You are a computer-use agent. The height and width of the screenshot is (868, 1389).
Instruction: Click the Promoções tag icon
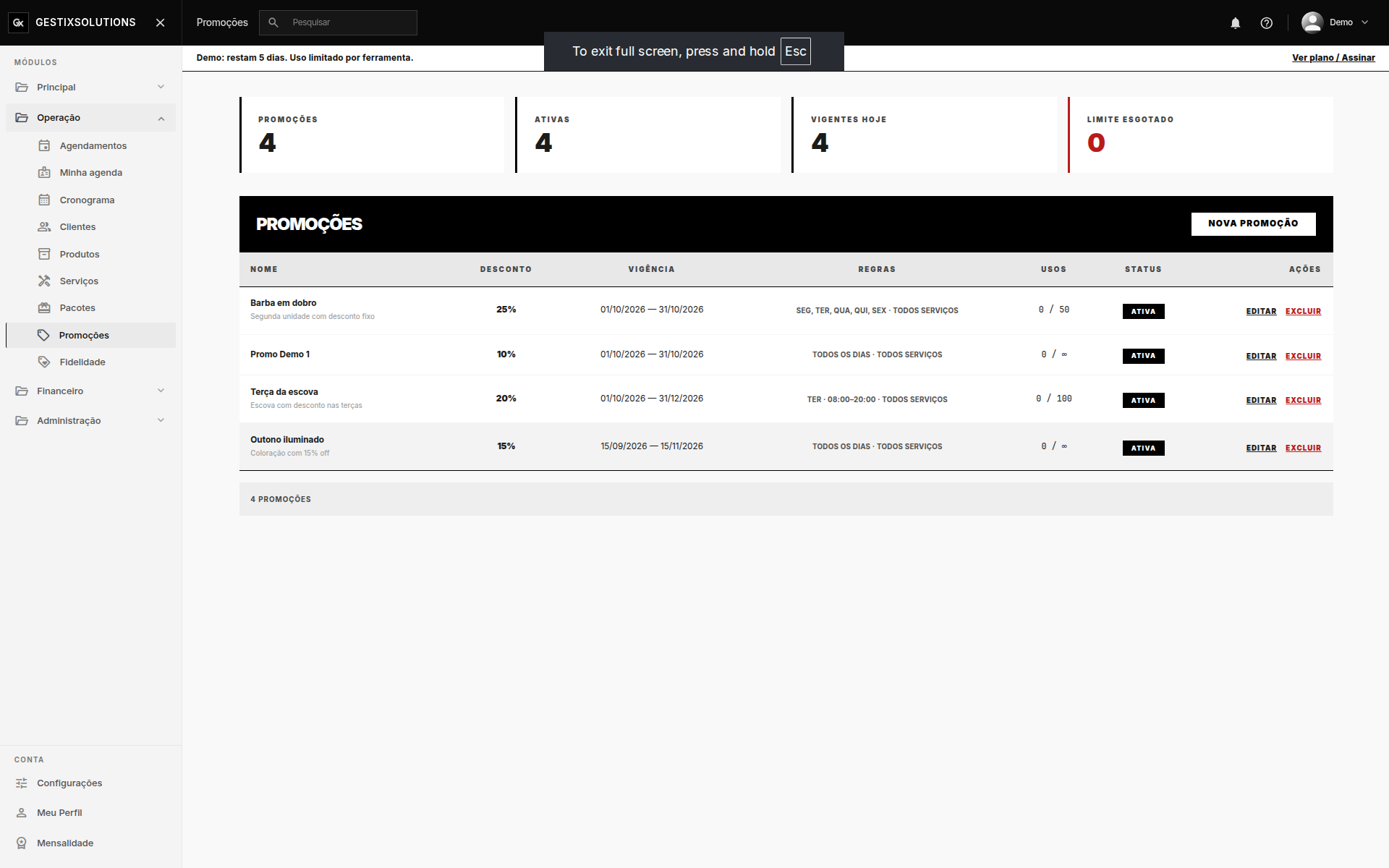tap(43, 335)
